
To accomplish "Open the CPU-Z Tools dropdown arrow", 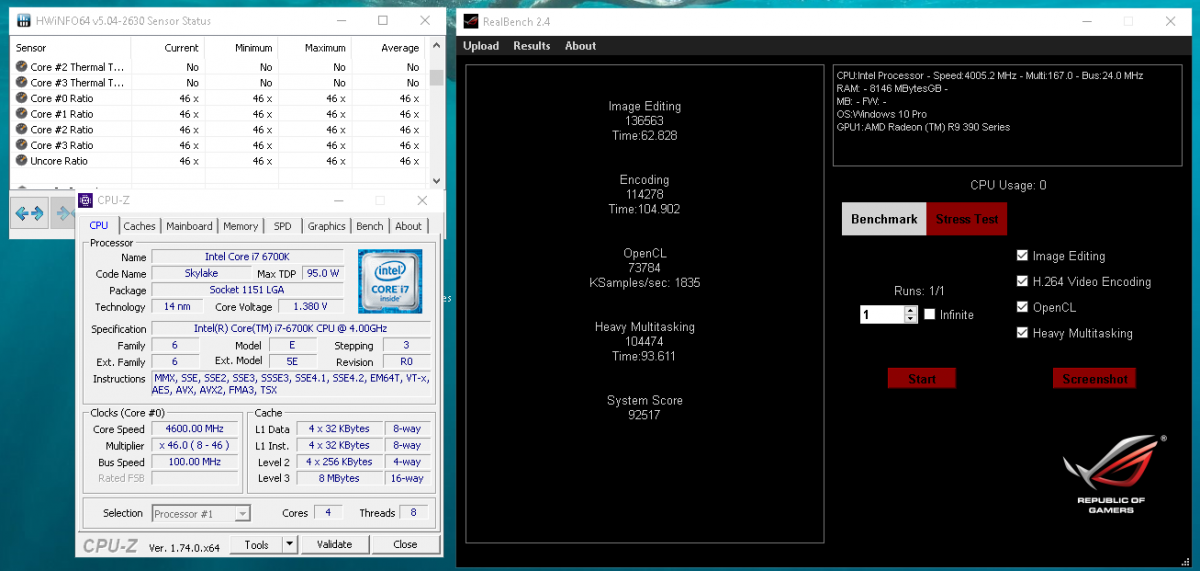I will coord(289,544).
